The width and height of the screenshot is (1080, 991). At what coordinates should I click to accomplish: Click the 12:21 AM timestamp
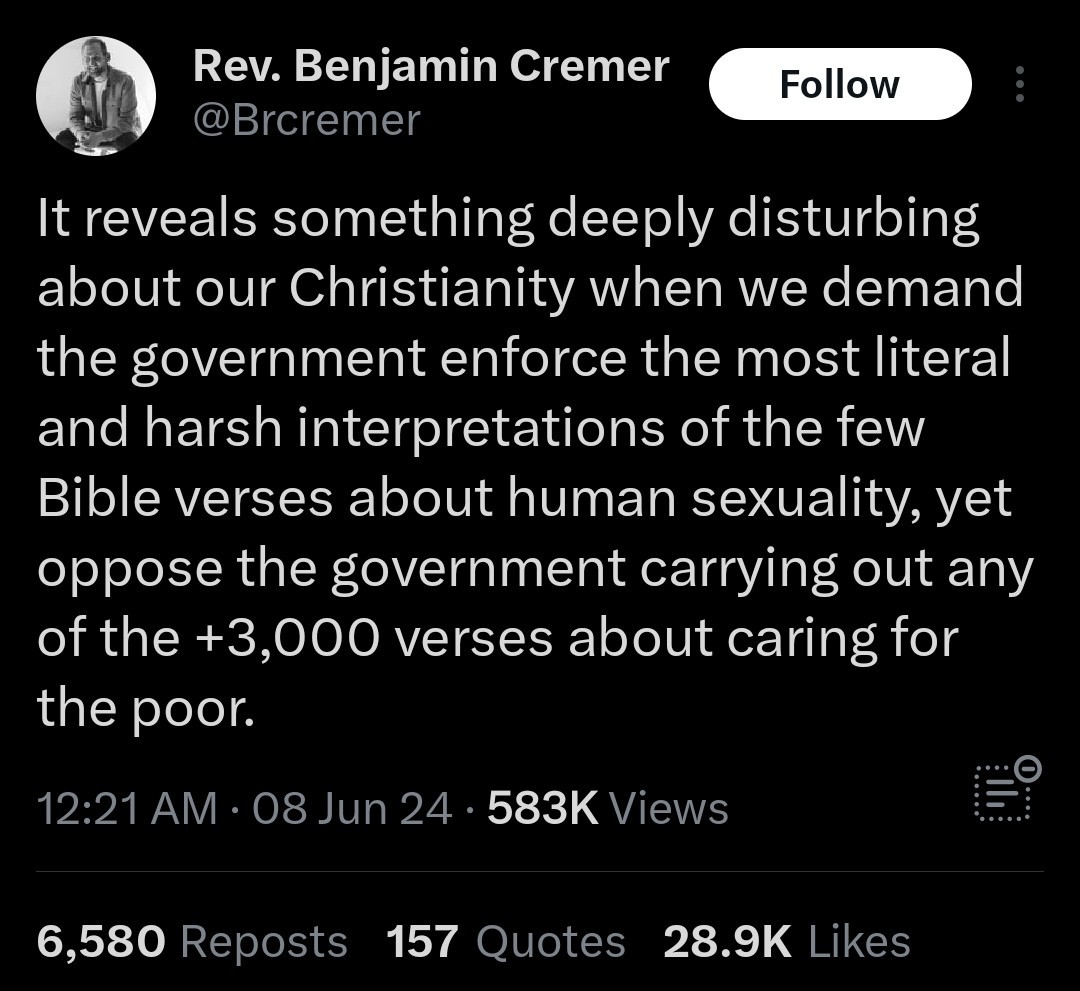point(127,809)
